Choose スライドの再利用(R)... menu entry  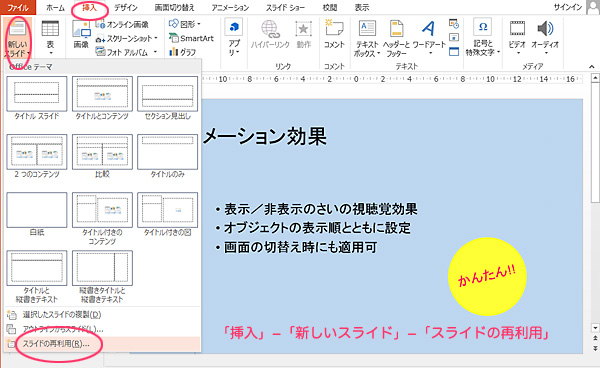(102, 344)
